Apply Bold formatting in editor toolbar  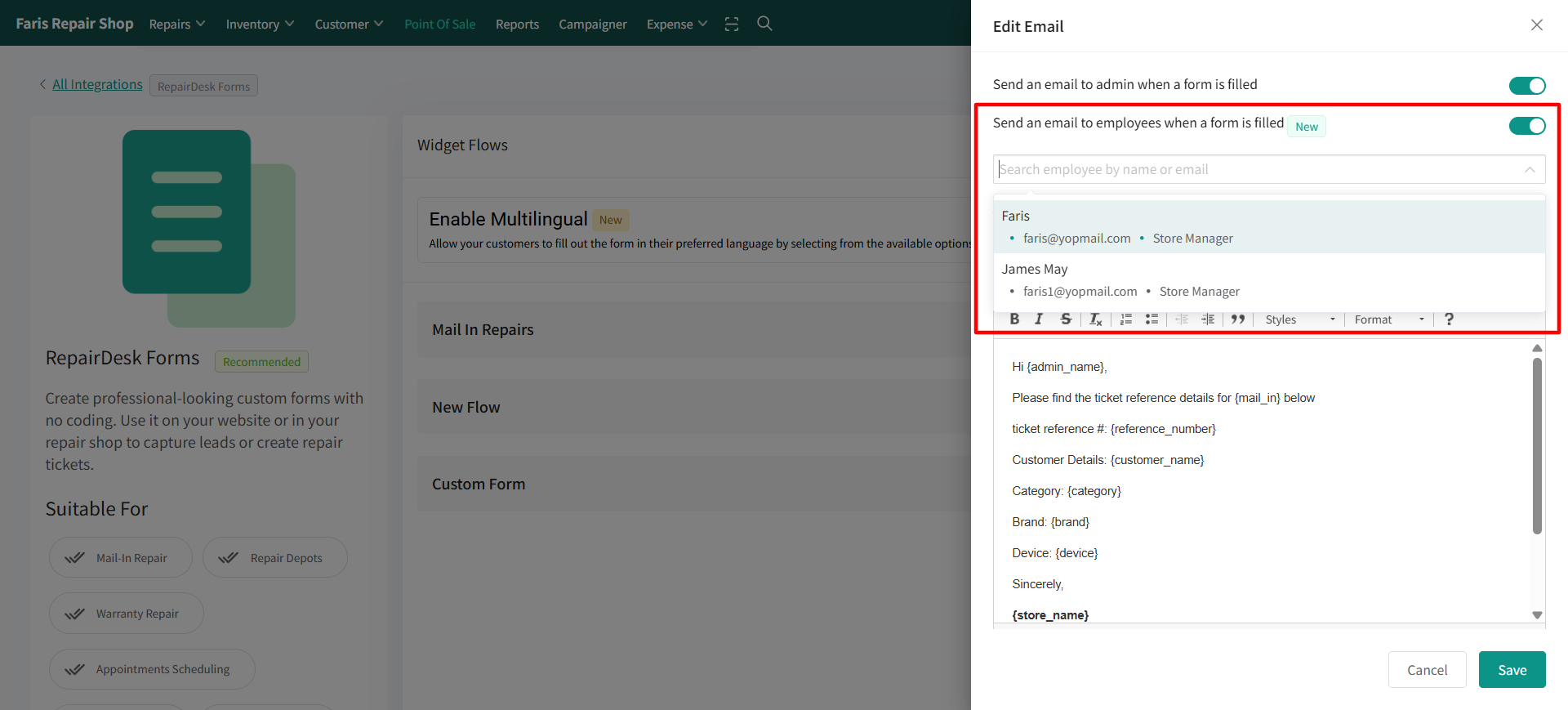tap(1014, 319)
